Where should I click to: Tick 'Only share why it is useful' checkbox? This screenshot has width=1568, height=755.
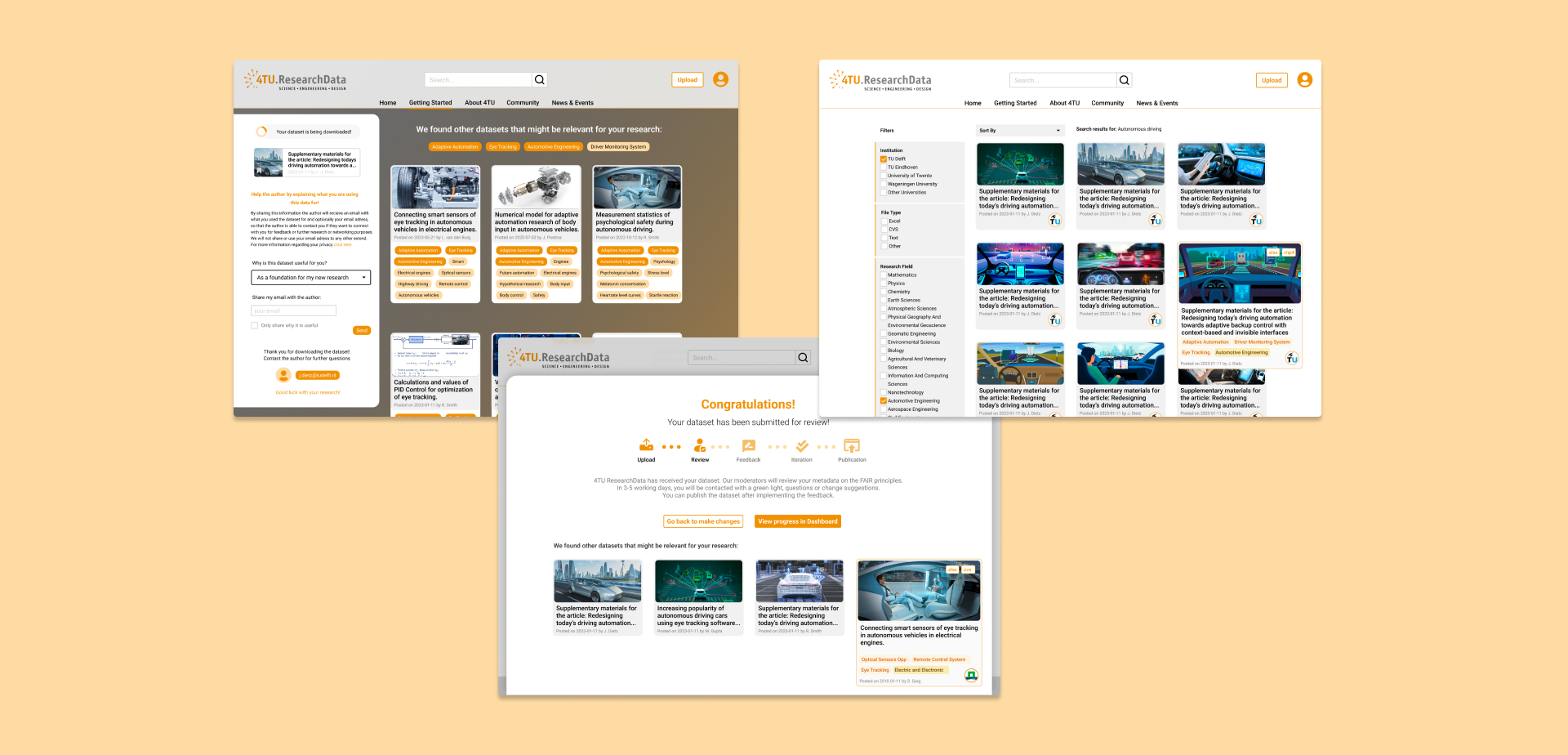[x=255, y=325]
